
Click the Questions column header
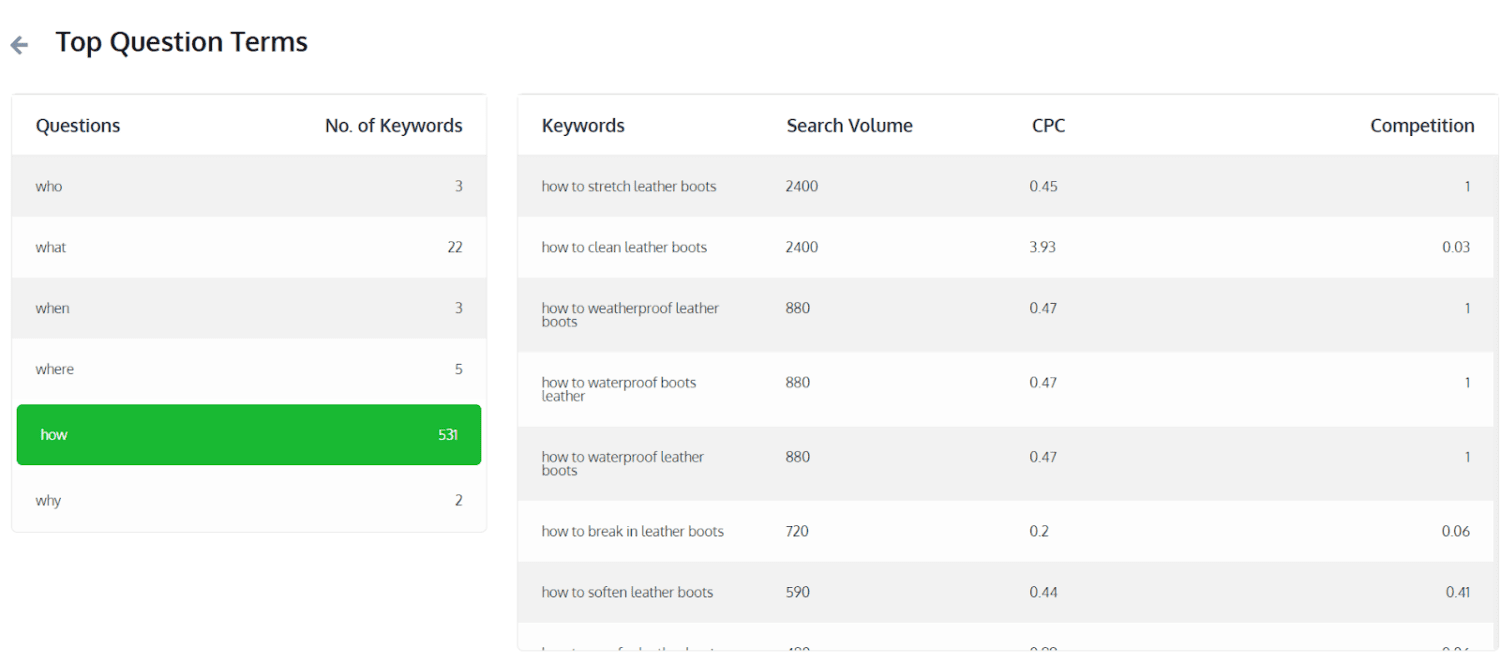[x=78, y=126]
